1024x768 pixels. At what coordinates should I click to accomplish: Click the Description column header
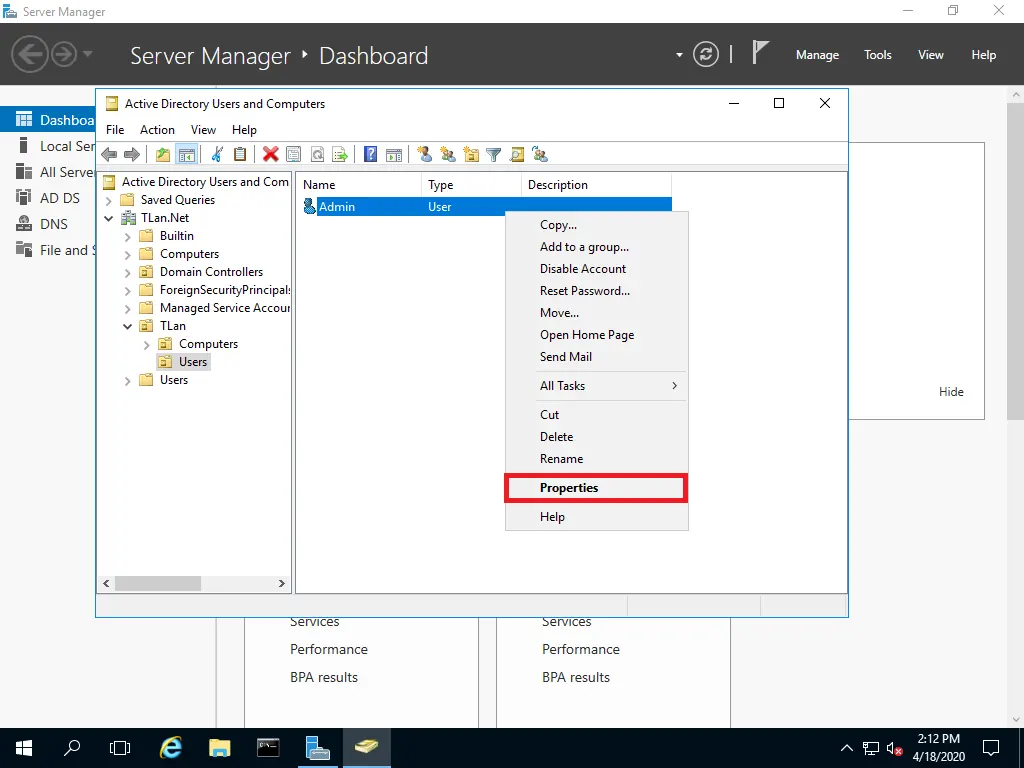pyautogui.click(x=596, y=185)
